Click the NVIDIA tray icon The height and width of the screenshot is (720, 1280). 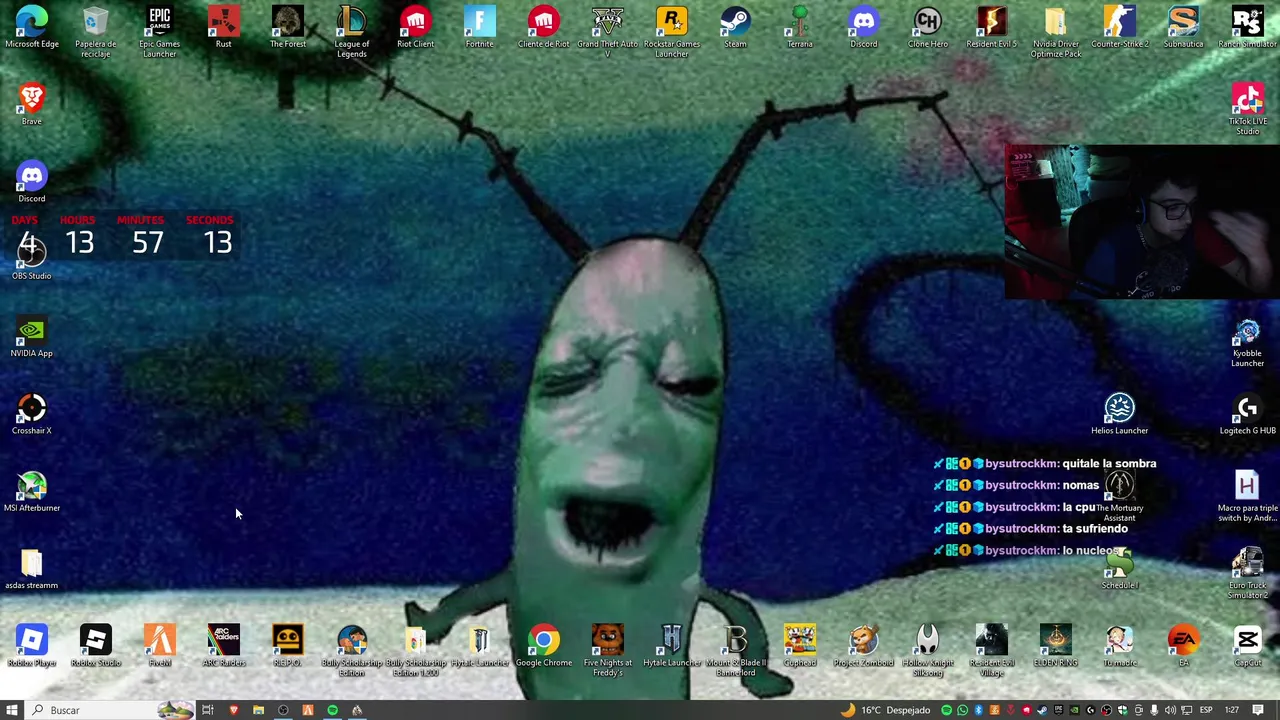pyautogui.click(x=1074, y=710)
